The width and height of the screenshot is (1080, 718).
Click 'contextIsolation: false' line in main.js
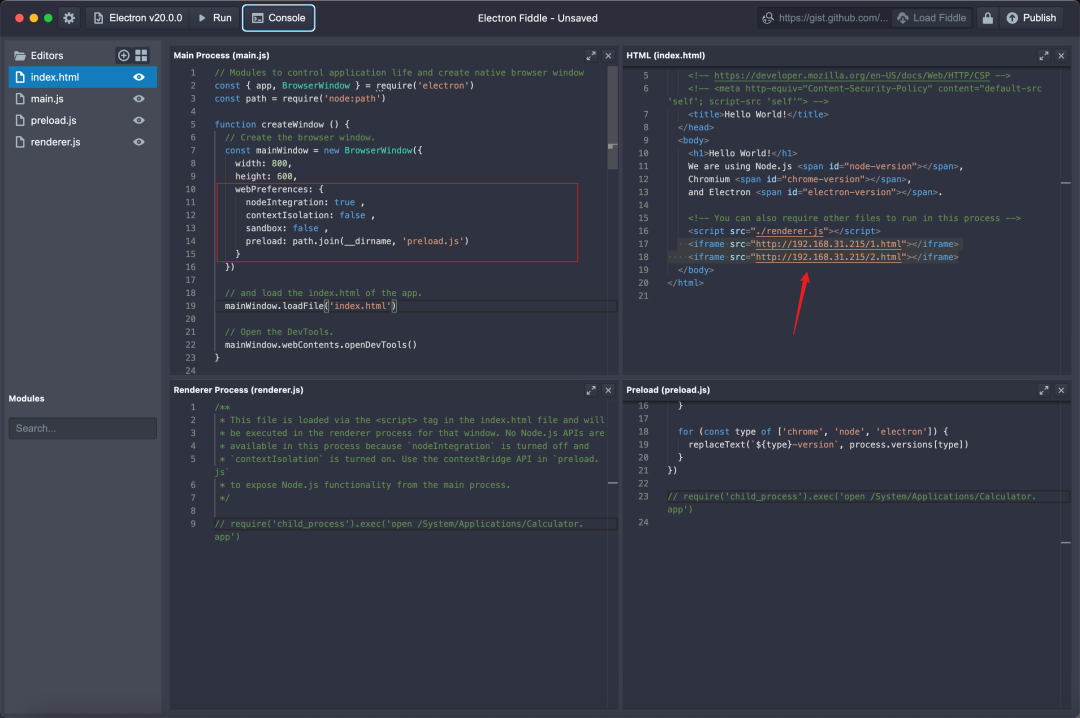tap(310, 216)
